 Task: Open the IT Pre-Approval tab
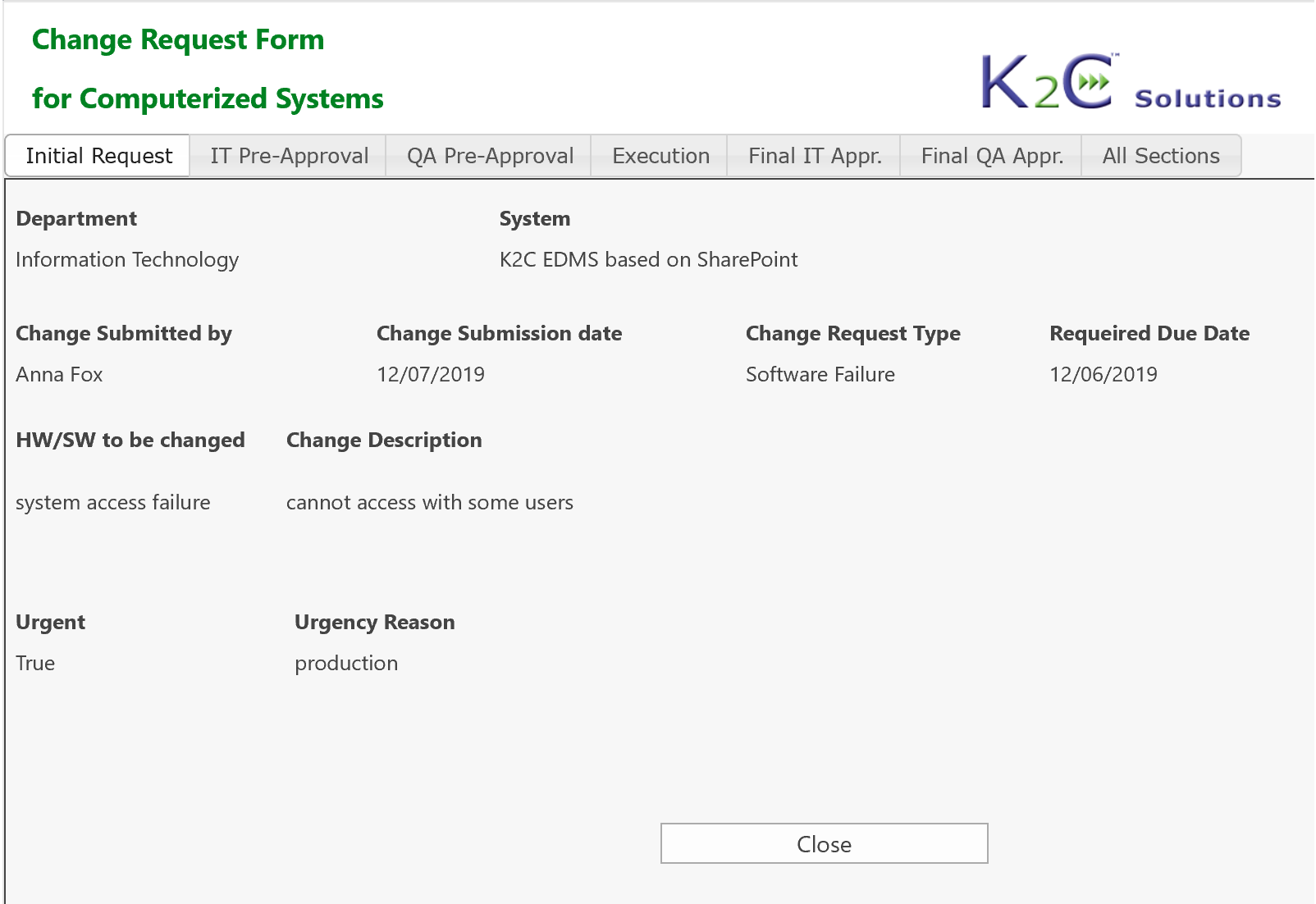[289, 156]
